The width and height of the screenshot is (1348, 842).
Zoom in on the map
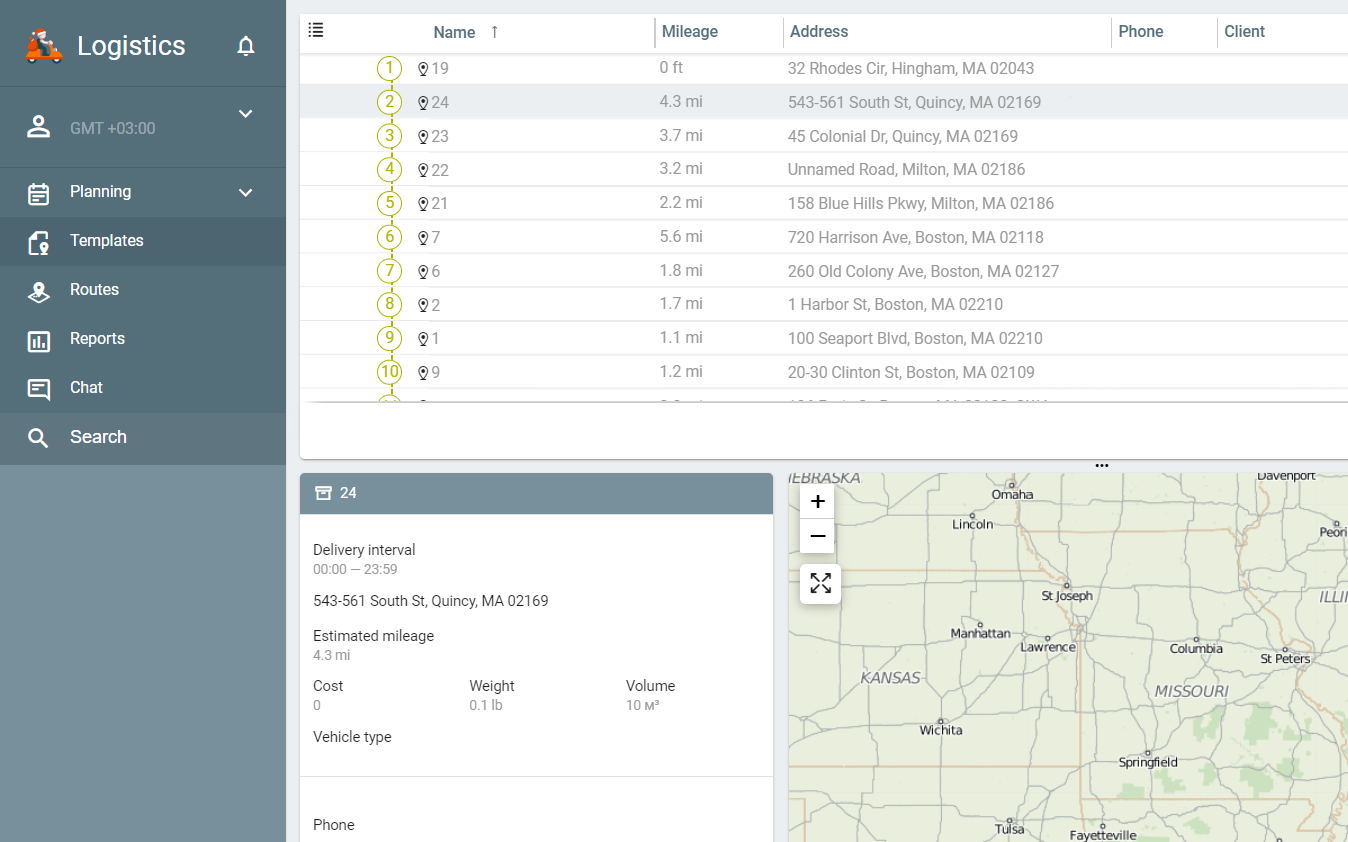(817, 502)
